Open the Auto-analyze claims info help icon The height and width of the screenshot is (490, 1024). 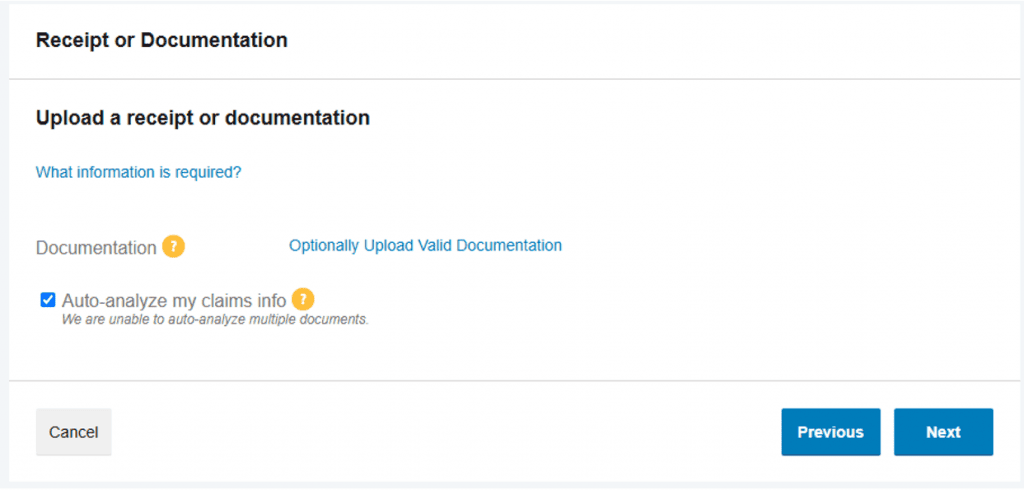(x=302, y=299)
